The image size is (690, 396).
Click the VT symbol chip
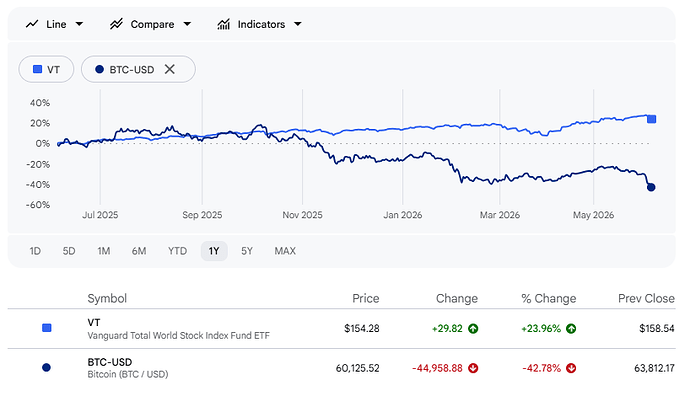pos(46,69)
